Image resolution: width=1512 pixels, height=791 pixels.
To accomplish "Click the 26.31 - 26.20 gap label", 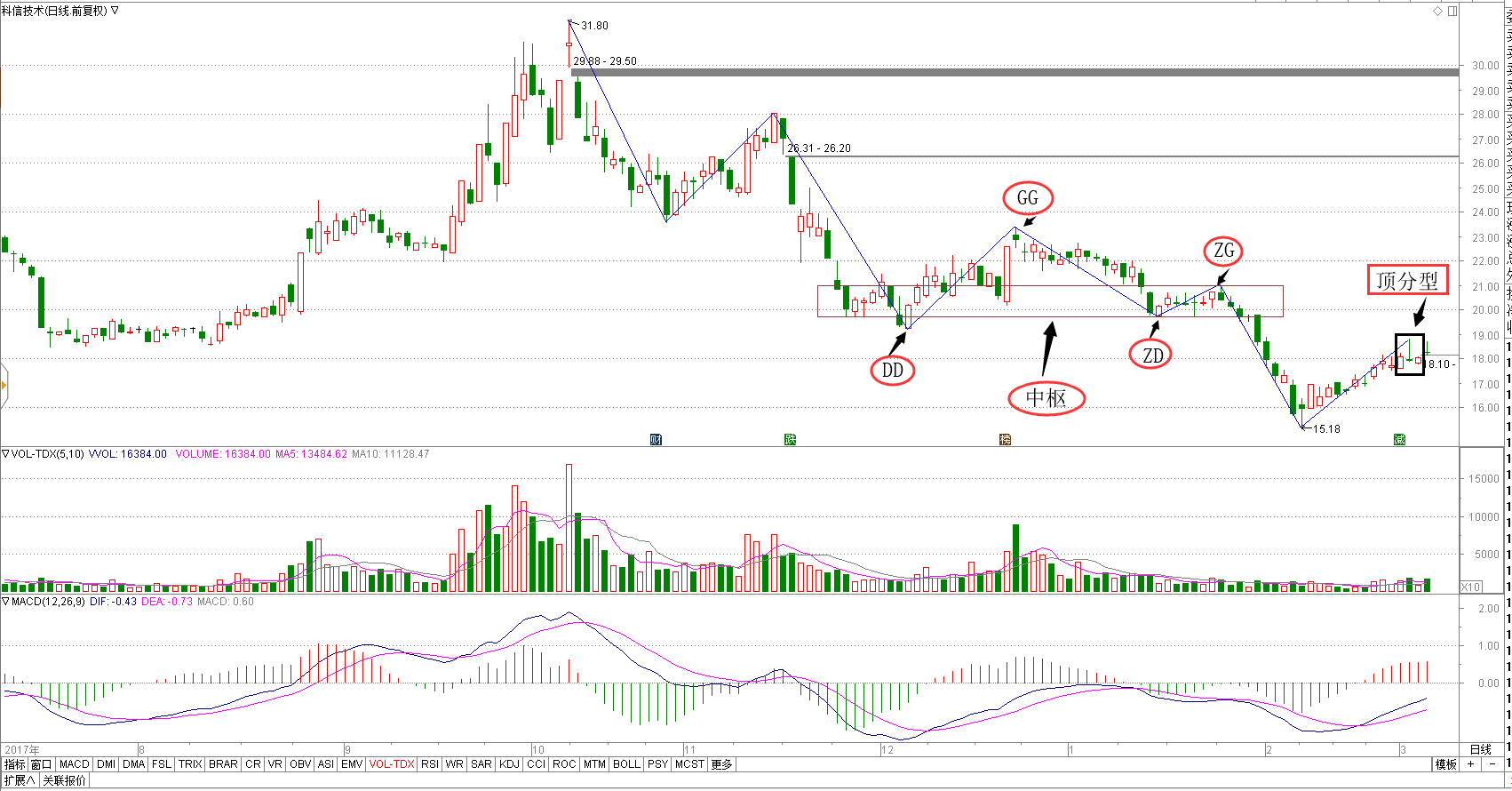I will [x=819, y=148].
